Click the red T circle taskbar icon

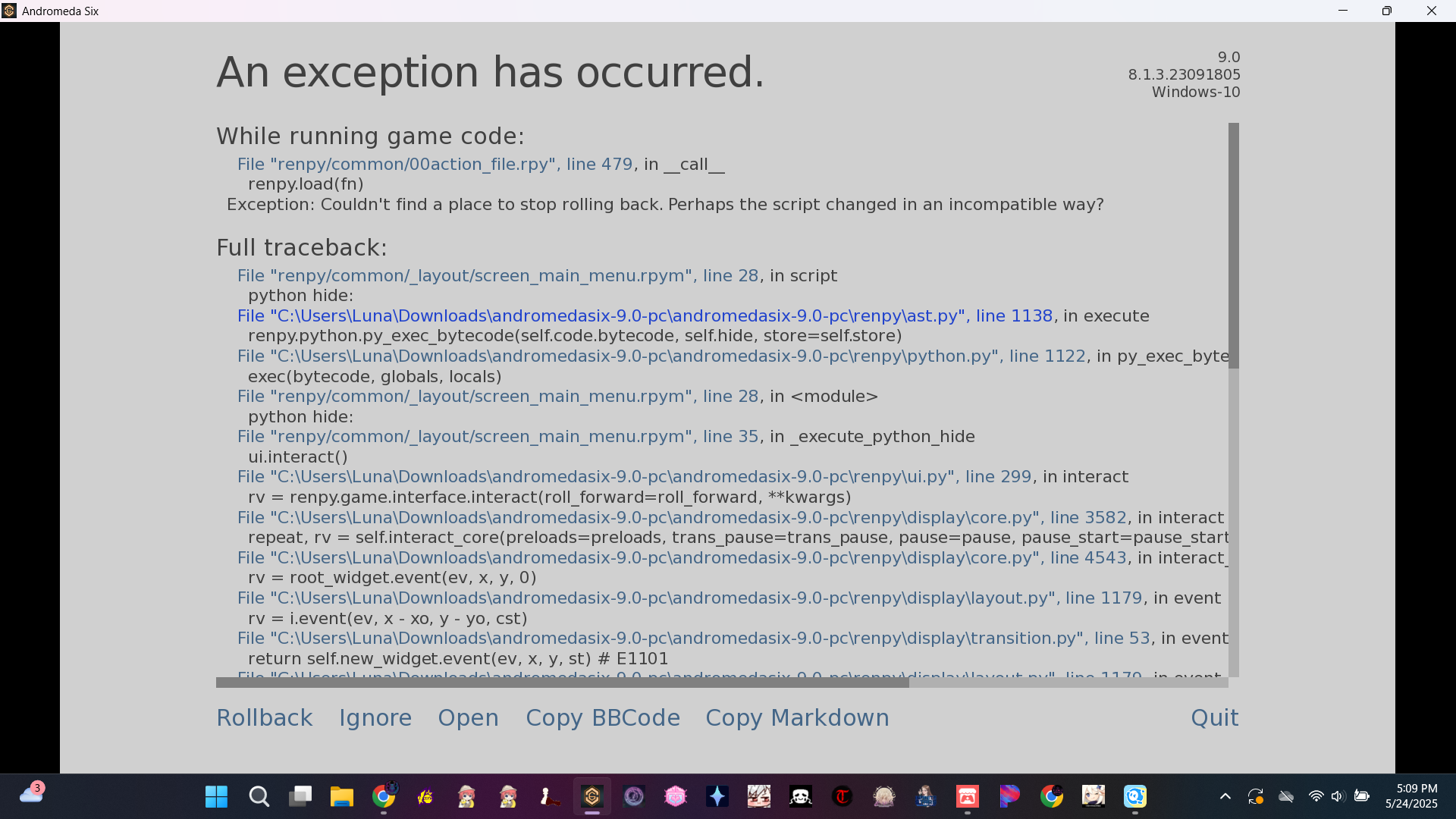(843, 796)
